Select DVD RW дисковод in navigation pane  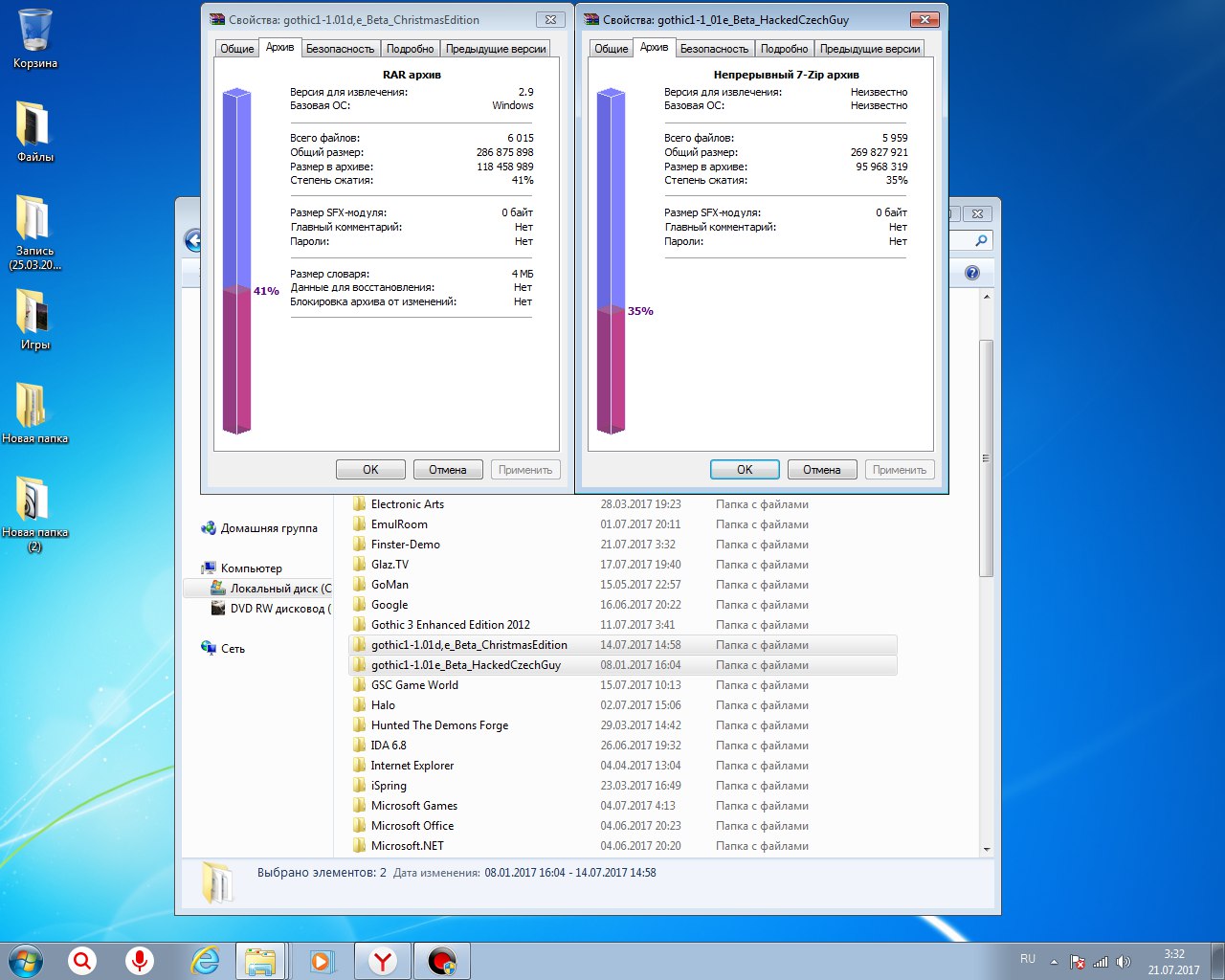(271, 609)
